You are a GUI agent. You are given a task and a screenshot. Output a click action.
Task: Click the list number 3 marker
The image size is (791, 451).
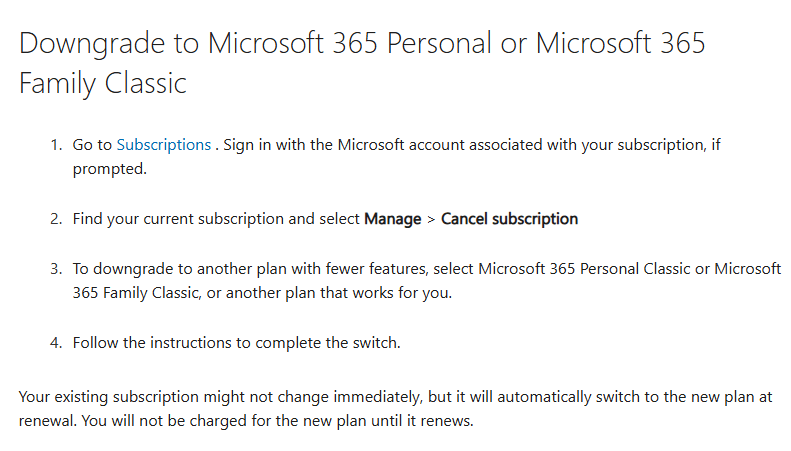(56, 269)
